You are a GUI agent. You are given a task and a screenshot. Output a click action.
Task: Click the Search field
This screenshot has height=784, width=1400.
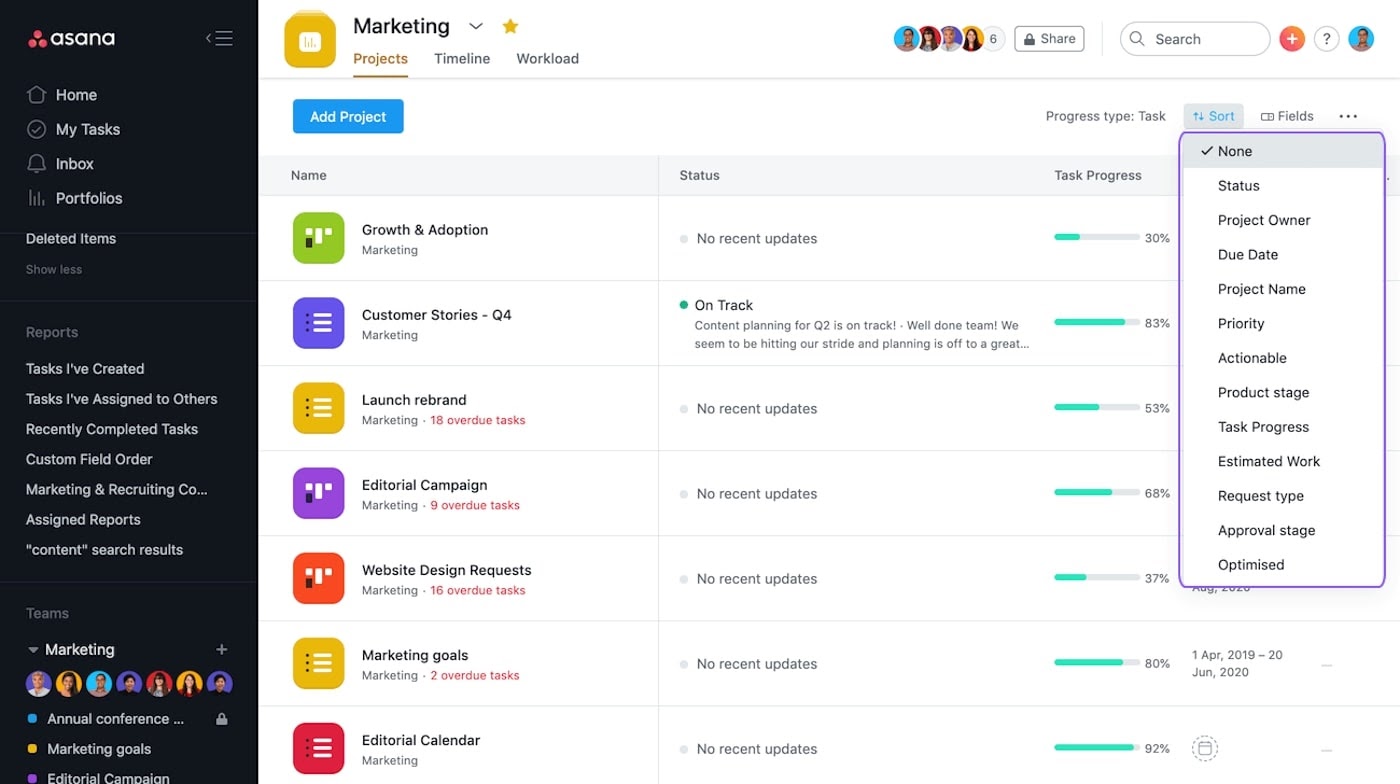[1195, 39]
